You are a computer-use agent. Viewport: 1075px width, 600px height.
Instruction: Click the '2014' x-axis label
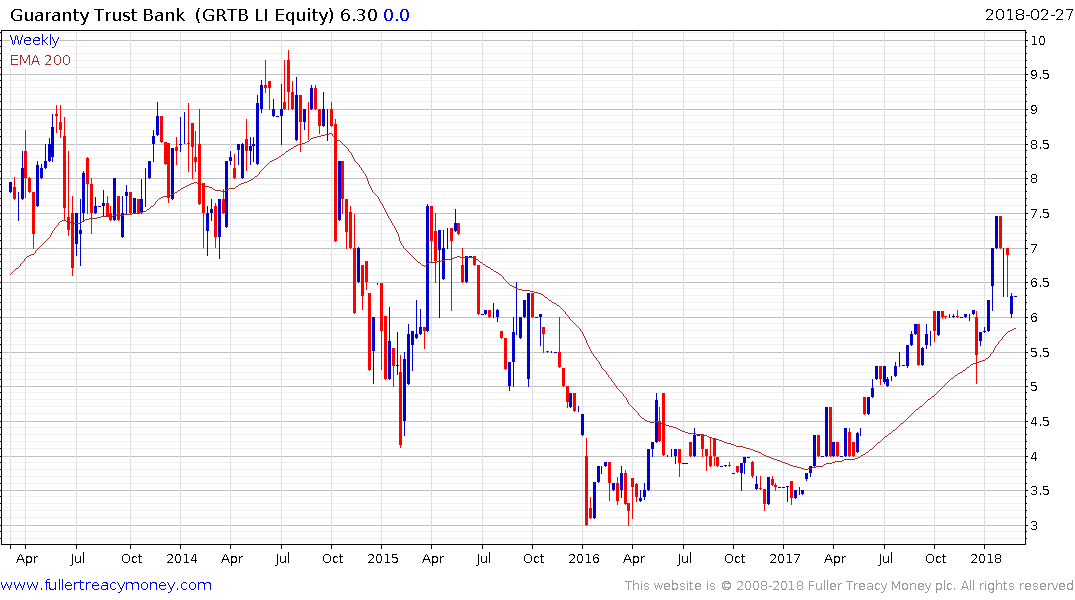(182, 558)
